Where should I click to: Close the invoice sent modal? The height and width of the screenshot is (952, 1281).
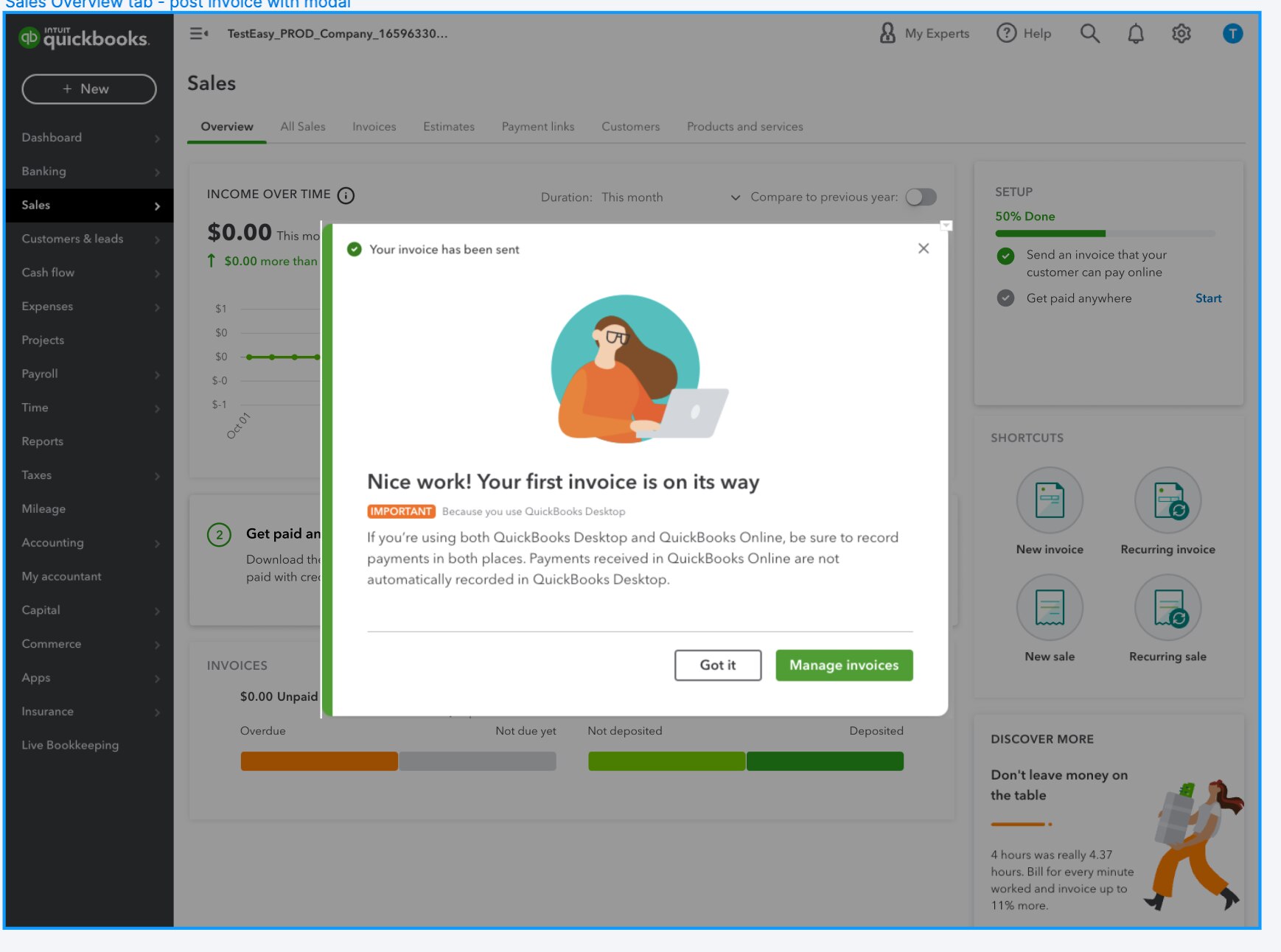click(x=923, y=248)
